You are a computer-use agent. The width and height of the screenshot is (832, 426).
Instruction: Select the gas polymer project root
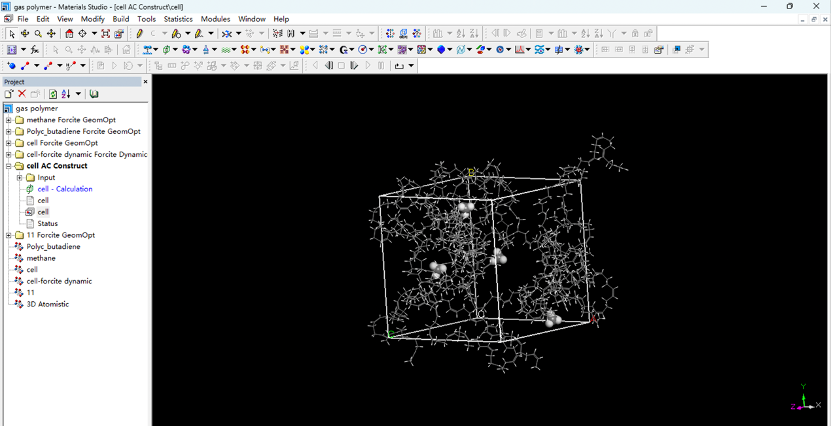click(37, 108)
